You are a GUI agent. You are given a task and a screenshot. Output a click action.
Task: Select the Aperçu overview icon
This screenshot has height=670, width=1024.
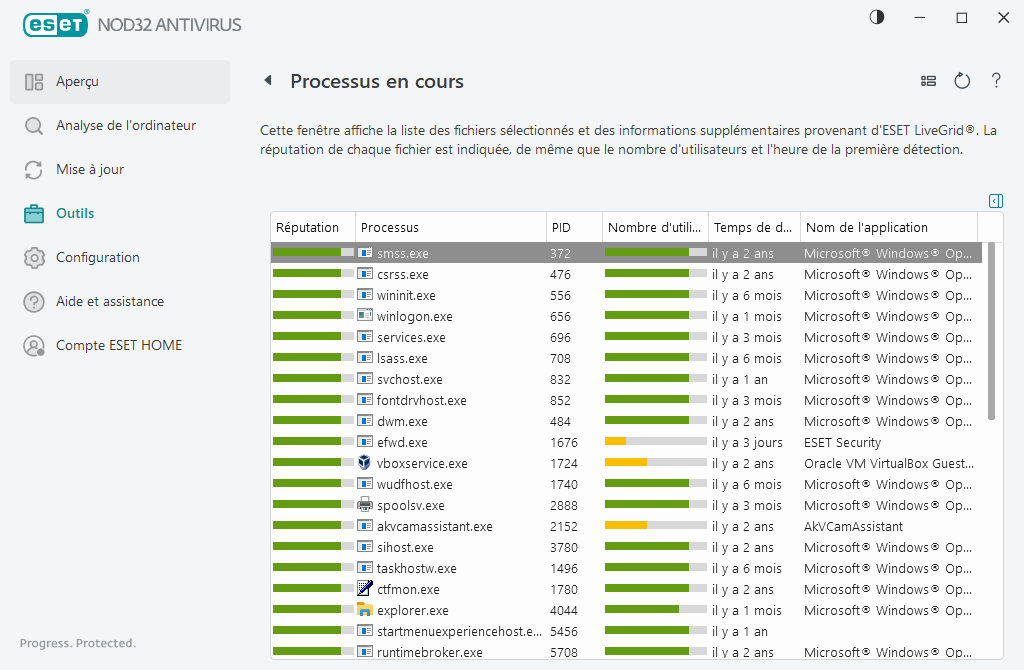(x=33, y=81)
